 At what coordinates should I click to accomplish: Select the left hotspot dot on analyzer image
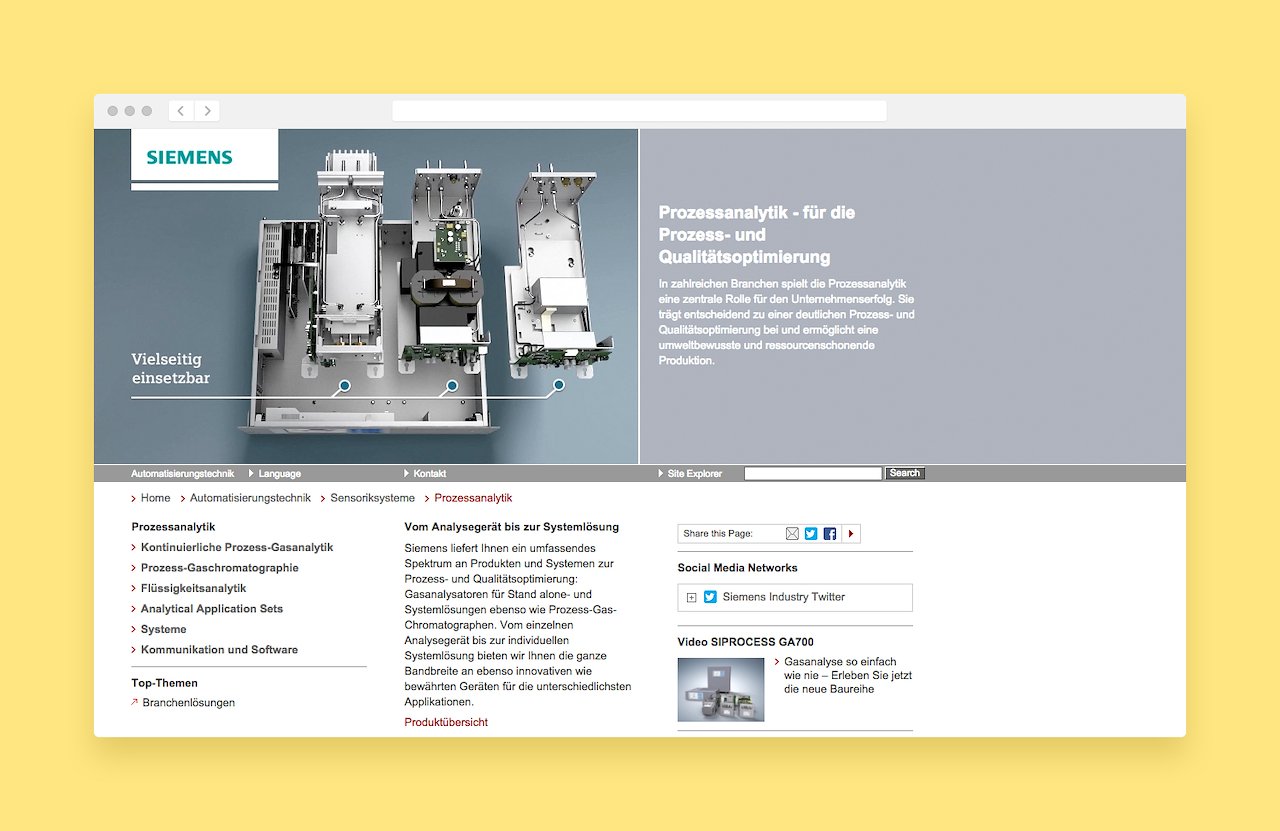coord(344,385)
